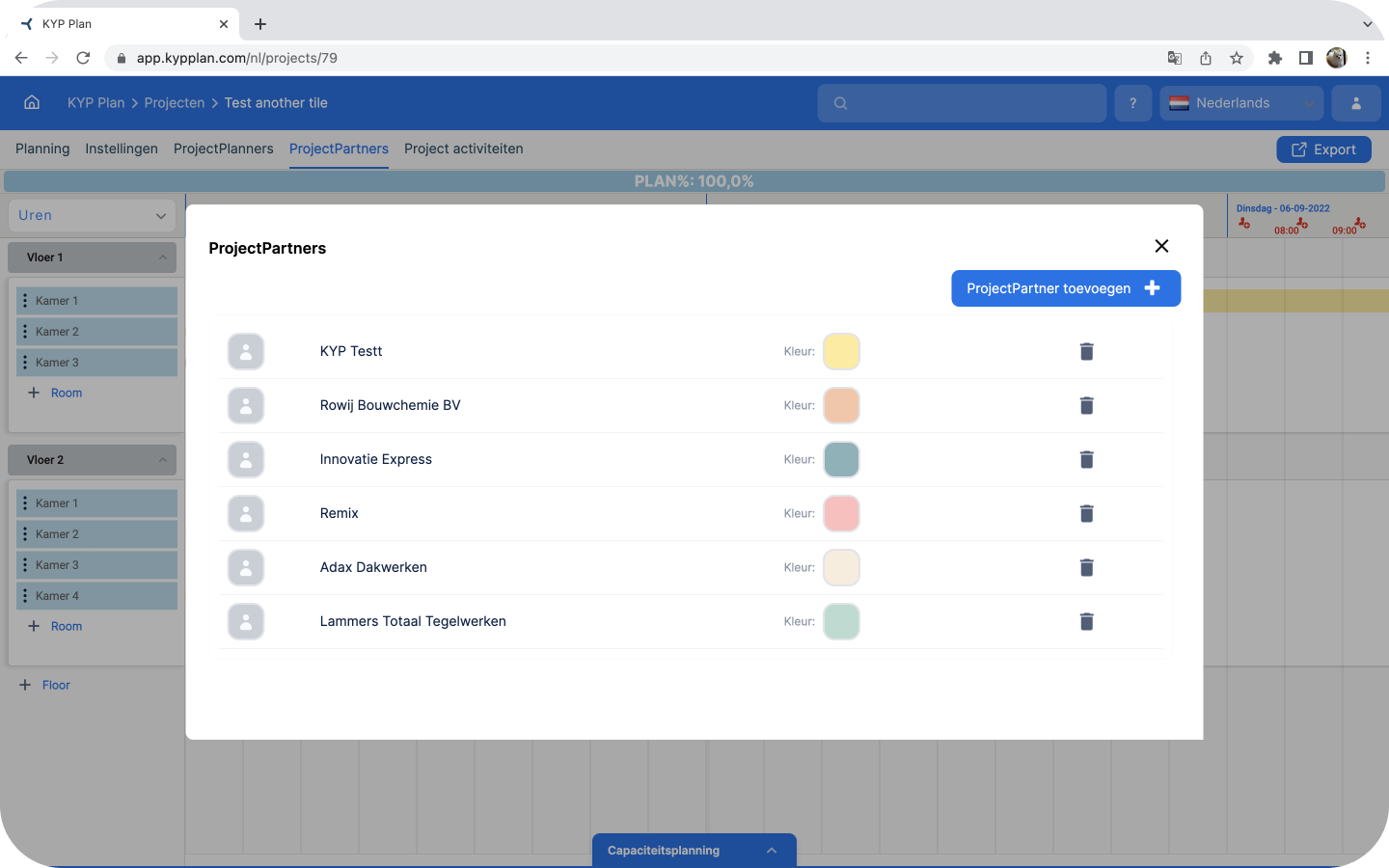The image size is (1389, 868).
Task: Click the browser reload icon
Action: [x=83, y=58]
